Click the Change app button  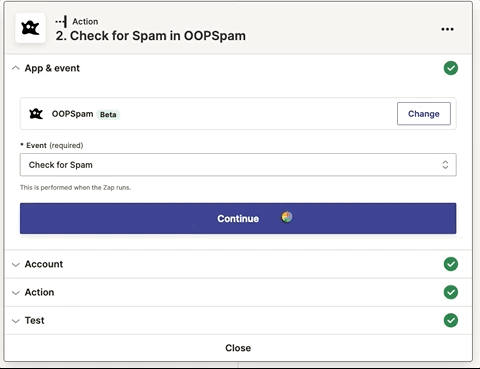click(424, 114)
